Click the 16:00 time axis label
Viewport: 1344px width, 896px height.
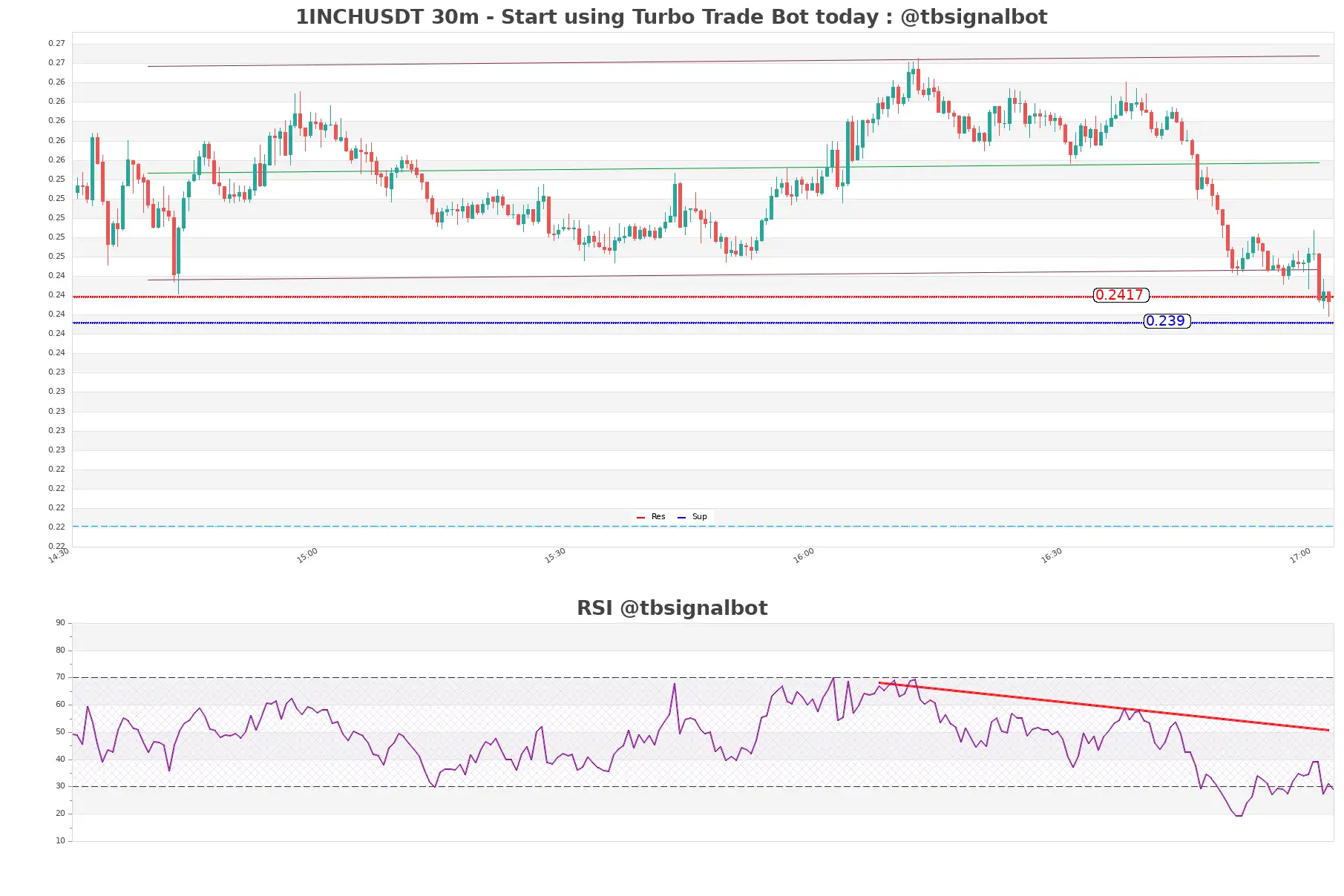804,556
